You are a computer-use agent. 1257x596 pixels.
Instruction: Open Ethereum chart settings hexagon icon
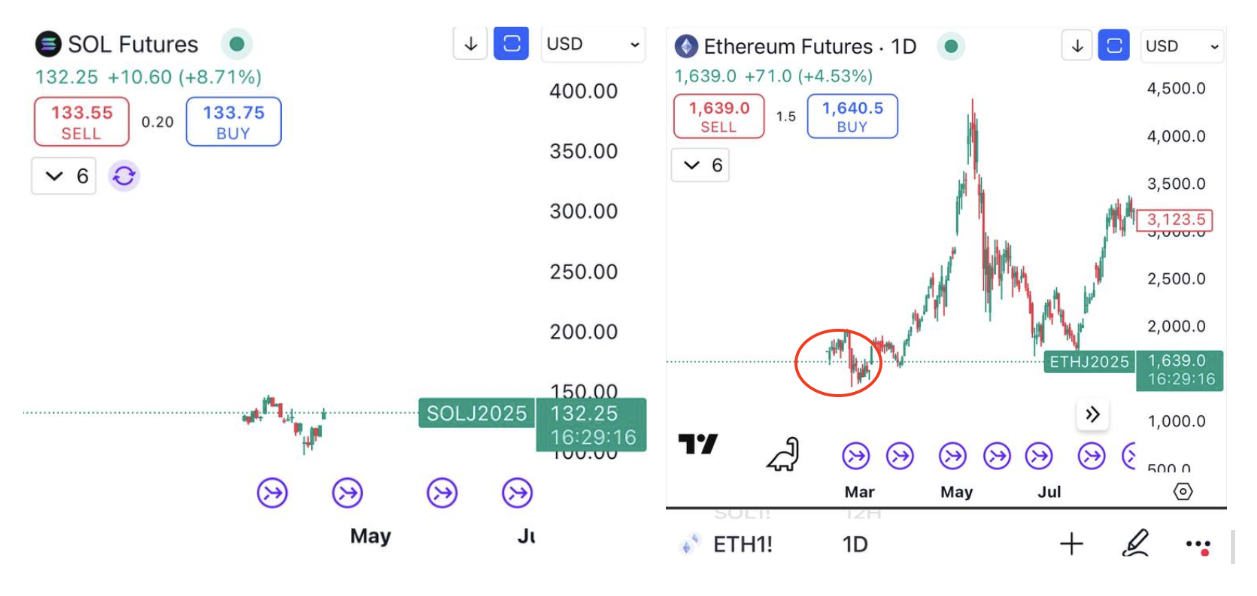[x=1183, y=491]
